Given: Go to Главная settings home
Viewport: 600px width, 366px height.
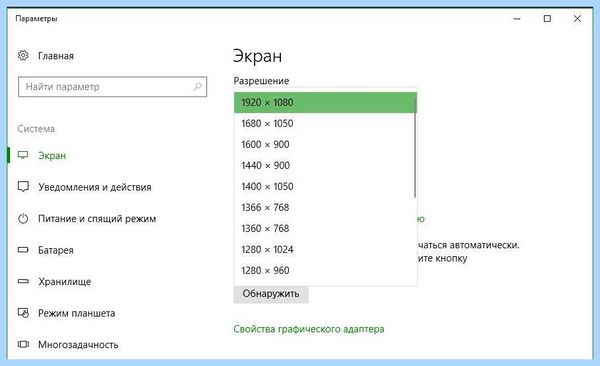Looking at the screenshot, I should (x=56, y=56).
